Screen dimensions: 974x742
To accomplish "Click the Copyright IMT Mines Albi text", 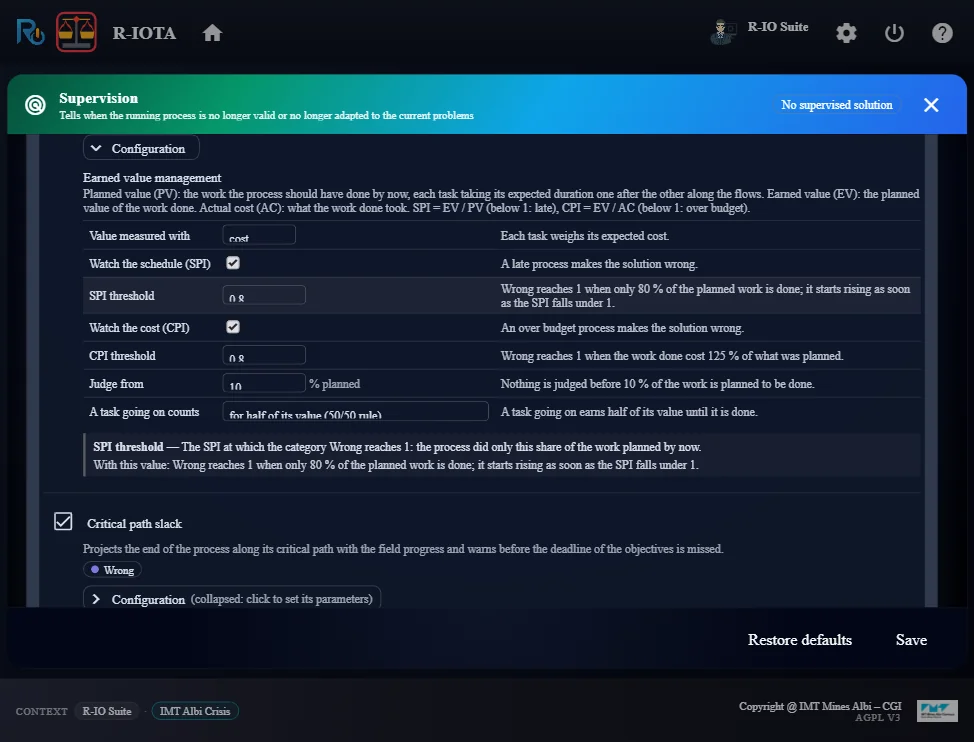I will 820,706.
